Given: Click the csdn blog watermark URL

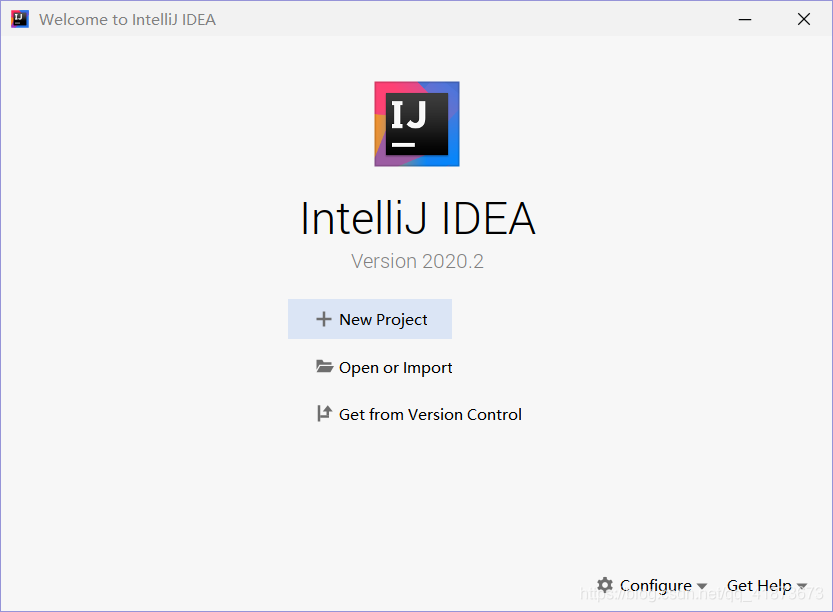Looking at the screenshot, I should pyautogui.click(x=701, y=593).
